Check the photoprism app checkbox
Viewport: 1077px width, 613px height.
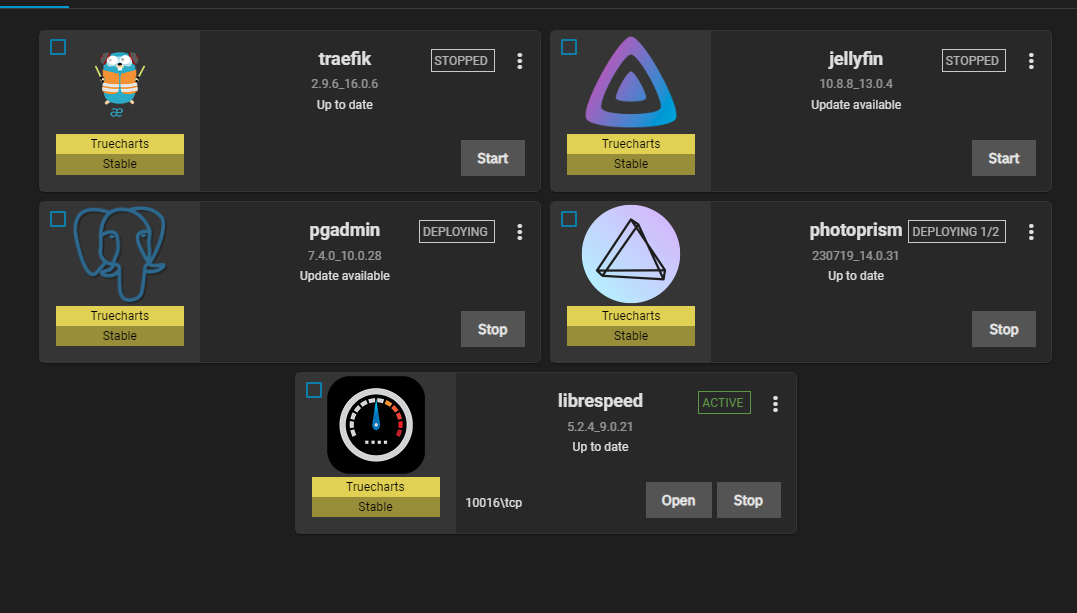click(x=569, y=219)
